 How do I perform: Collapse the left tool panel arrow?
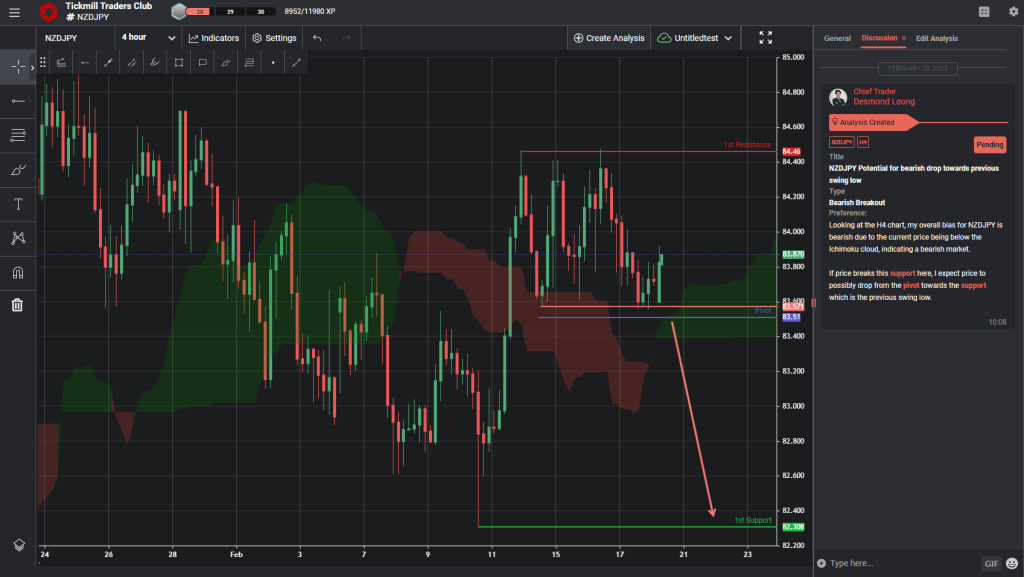click(31, 67)
